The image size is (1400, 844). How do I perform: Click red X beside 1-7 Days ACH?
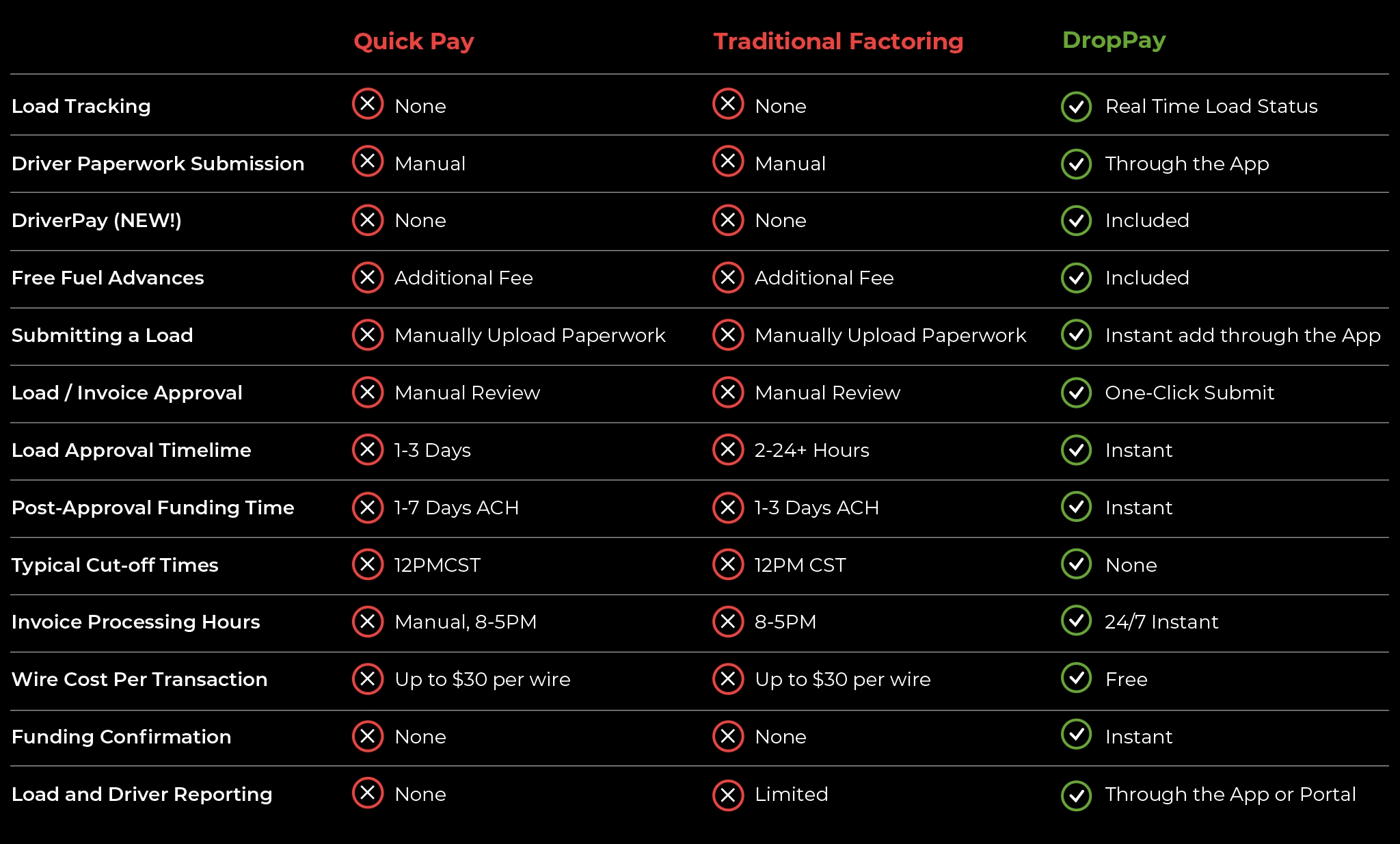coord(368,507)
